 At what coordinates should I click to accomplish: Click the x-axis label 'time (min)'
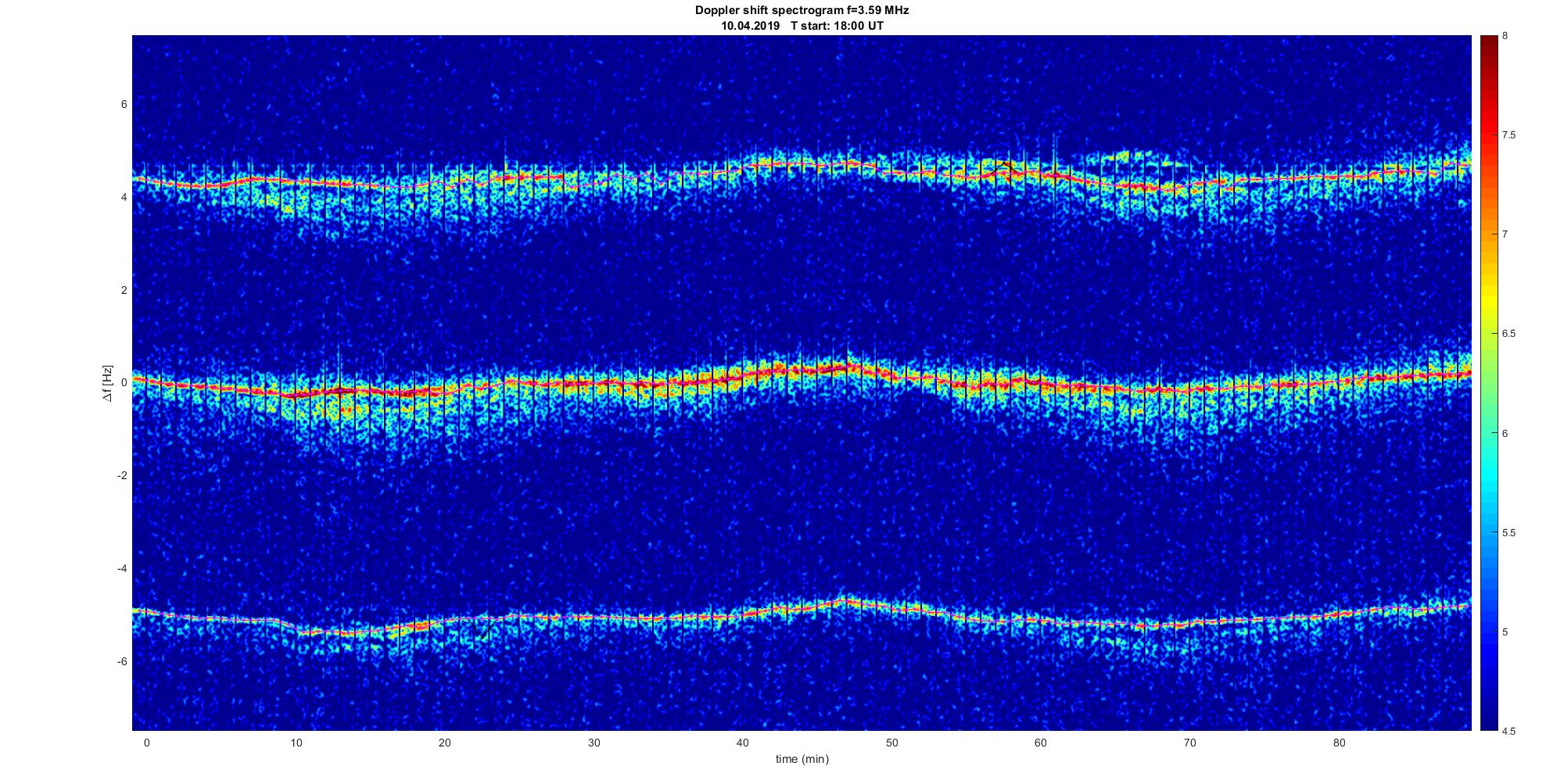(x=802, y=759)
